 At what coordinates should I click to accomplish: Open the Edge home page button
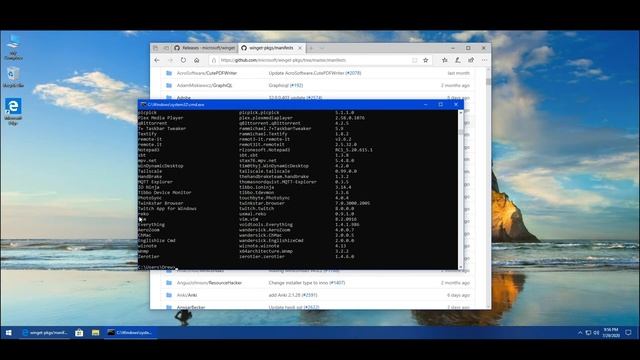(196, 60)
